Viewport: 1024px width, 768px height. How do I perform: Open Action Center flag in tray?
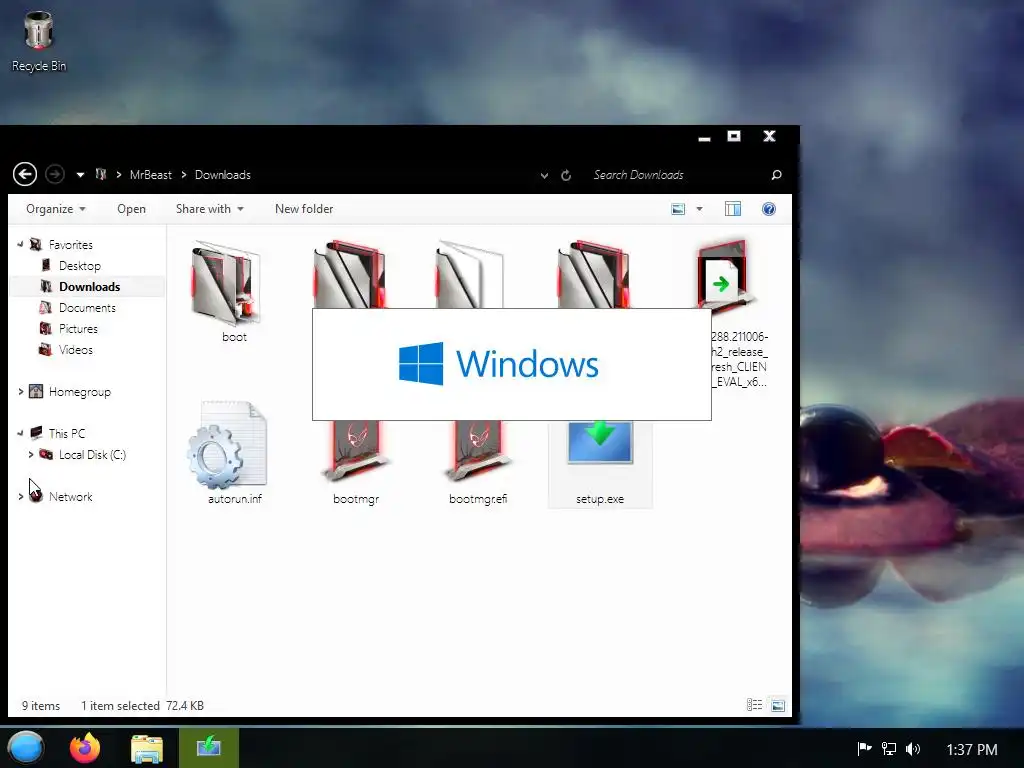864,748
